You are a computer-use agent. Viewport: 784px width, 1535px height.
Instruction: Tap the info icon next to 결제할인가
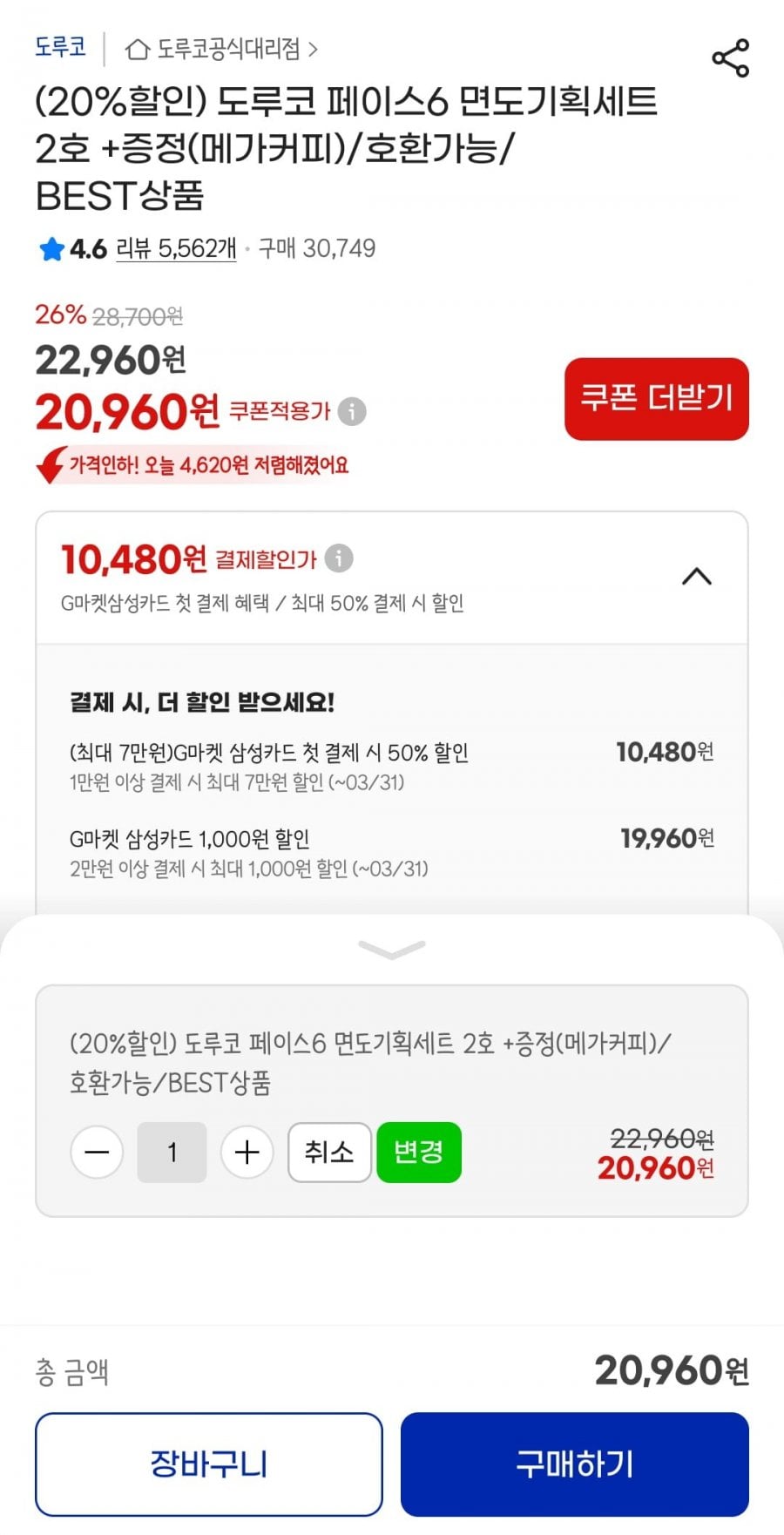pos(339,558)
